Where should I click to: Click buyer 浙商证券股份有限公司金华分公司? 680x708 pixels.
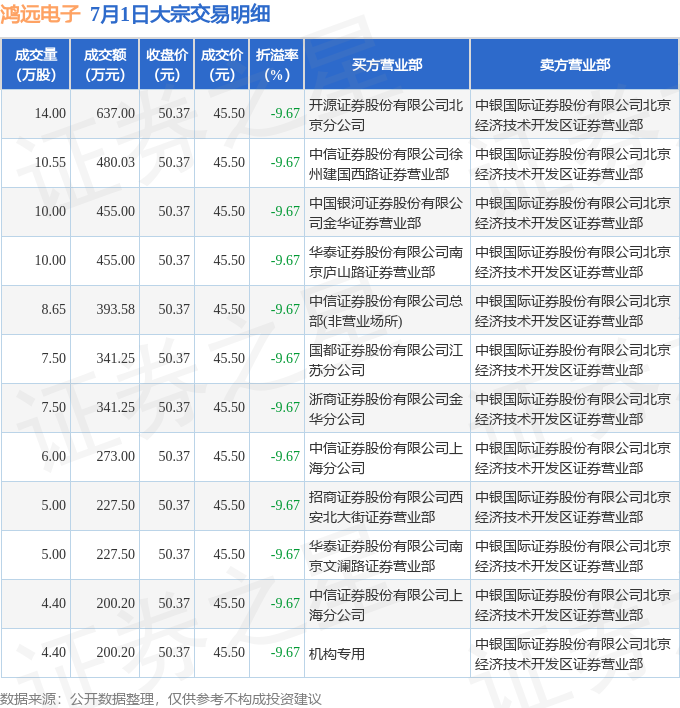(x=386, y=409)
